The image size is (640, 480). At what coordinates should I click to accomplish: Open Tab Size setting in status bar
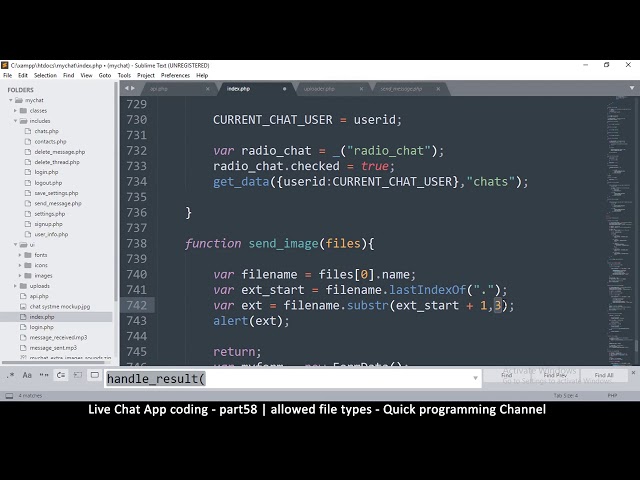click(566, 396)
